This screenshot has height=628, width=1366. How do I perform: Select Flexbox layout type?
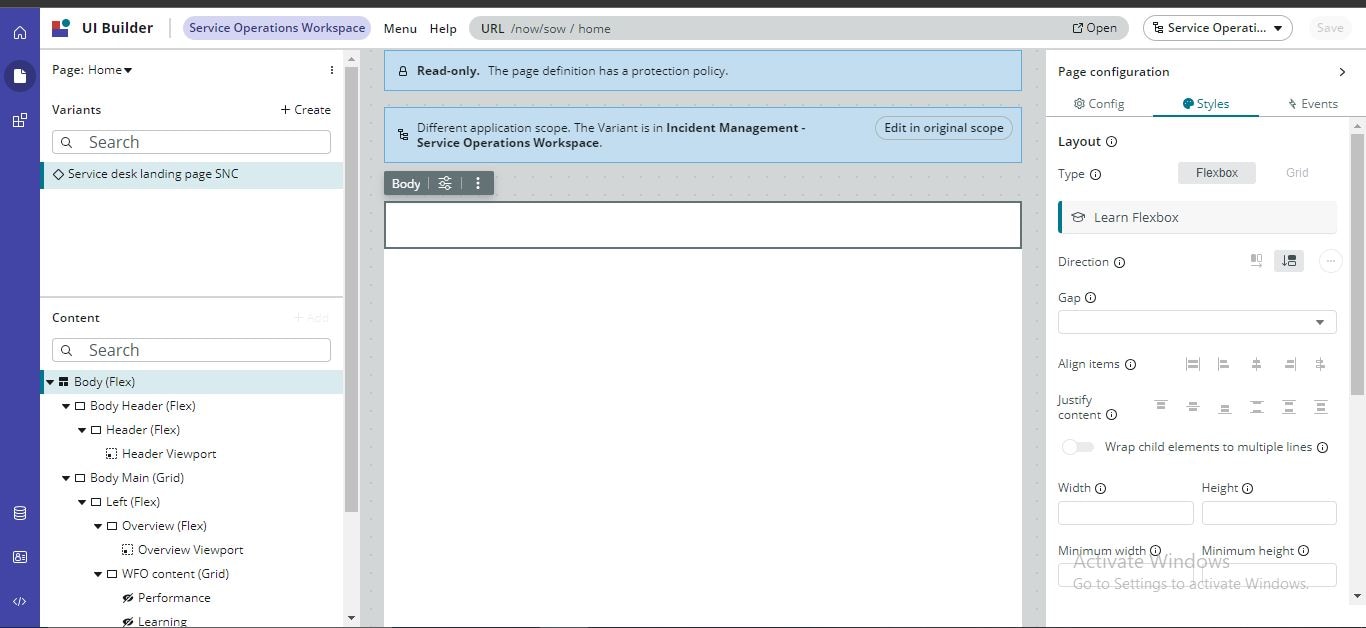pos(1216,173)
